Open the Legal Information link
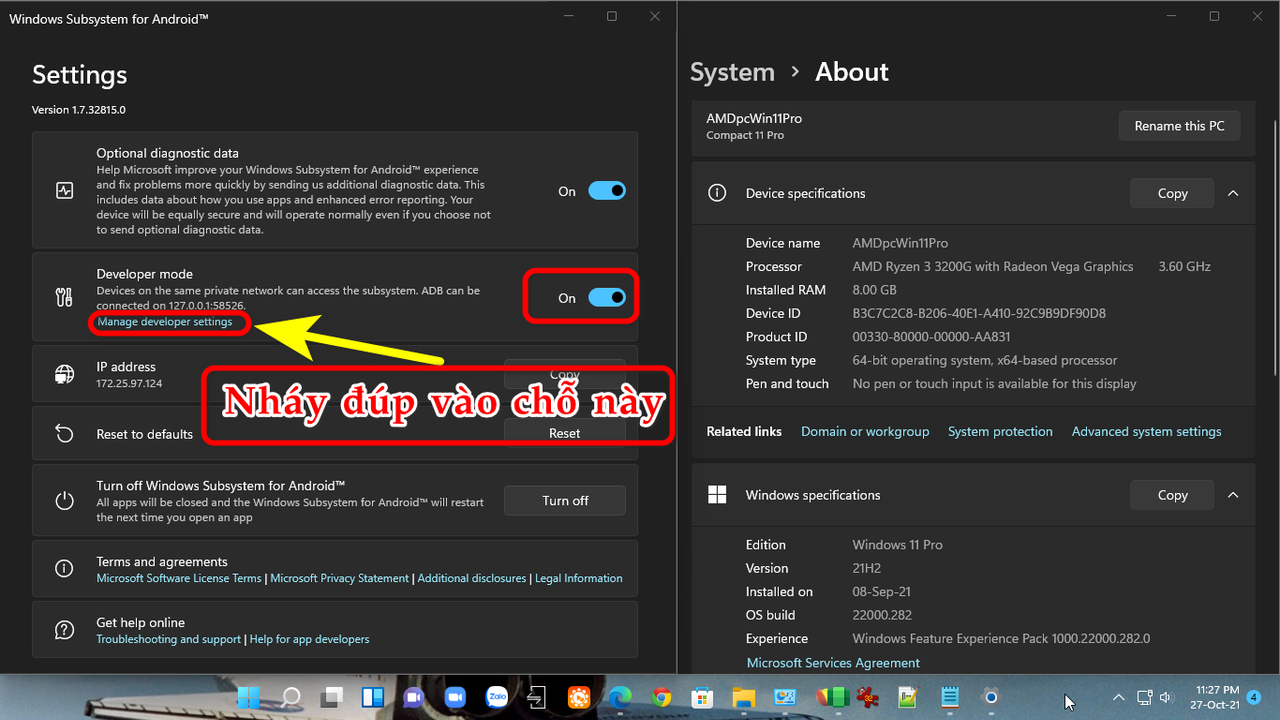The image size is (1280, 720). 579,578
